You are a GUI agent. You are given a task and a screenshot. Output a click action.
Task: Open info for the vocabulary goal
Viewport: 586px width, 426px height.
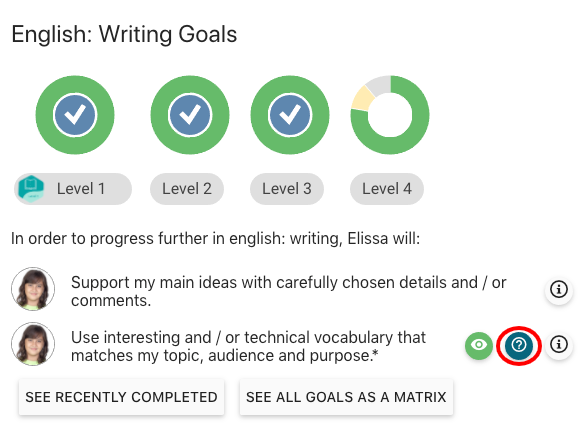click(x=559, y=344)
